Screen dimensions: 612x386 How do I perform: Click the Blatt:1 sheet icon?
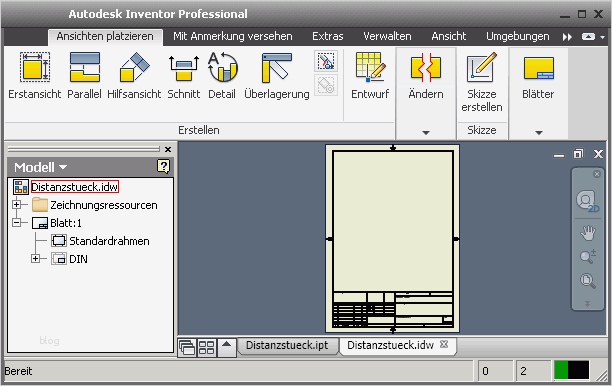coord(40,223)
